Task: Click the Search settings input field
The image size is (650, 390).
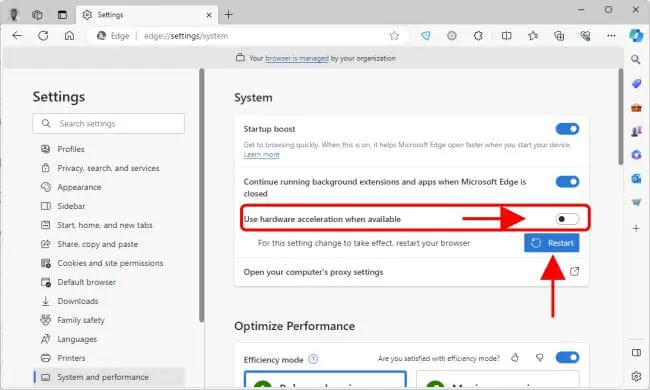Action: tap(109, 124)
